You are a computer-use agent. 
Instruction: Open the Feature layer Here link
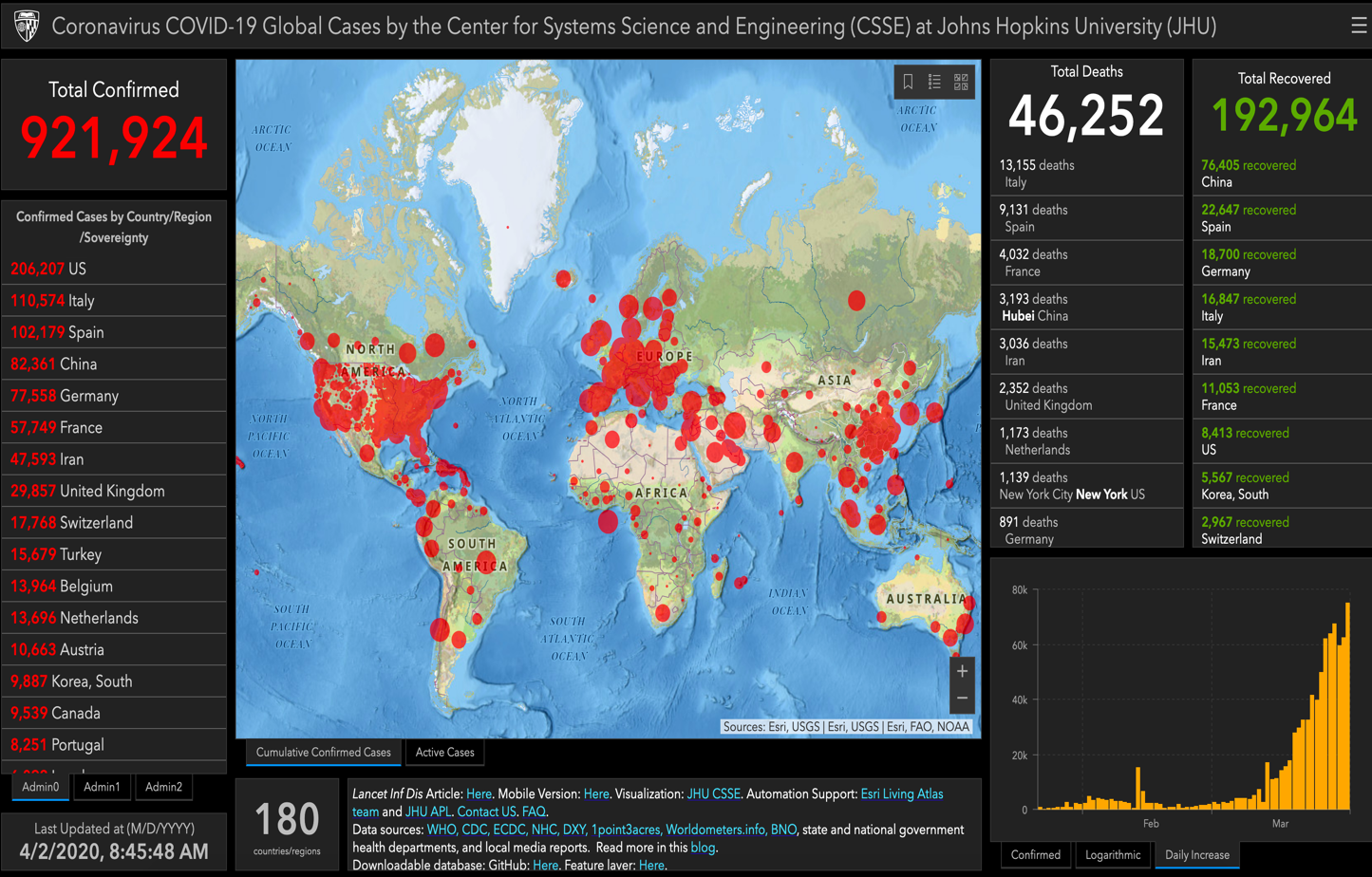pos(651,866)
